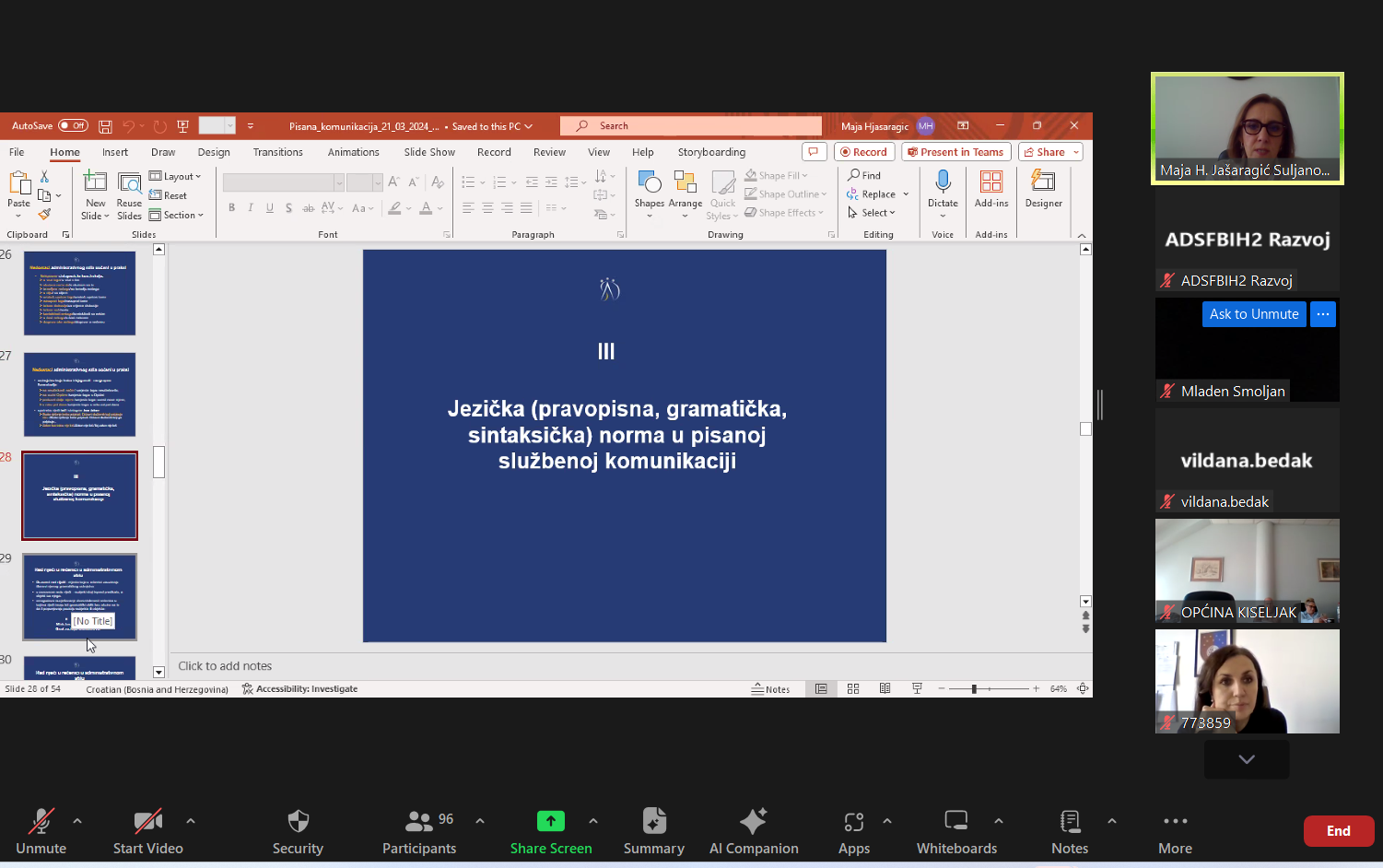Image resolution: width=1383 pixels, height=868 pixels.
Task: Click the Shapes gallery icon
Action: pyautogui.click(x=649, y=182)
